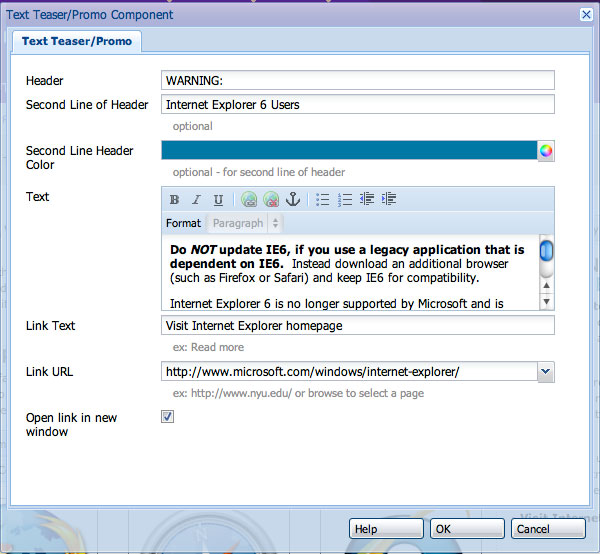Click the remove hyperlink icon
600x554 pixels.
point(271,200)
